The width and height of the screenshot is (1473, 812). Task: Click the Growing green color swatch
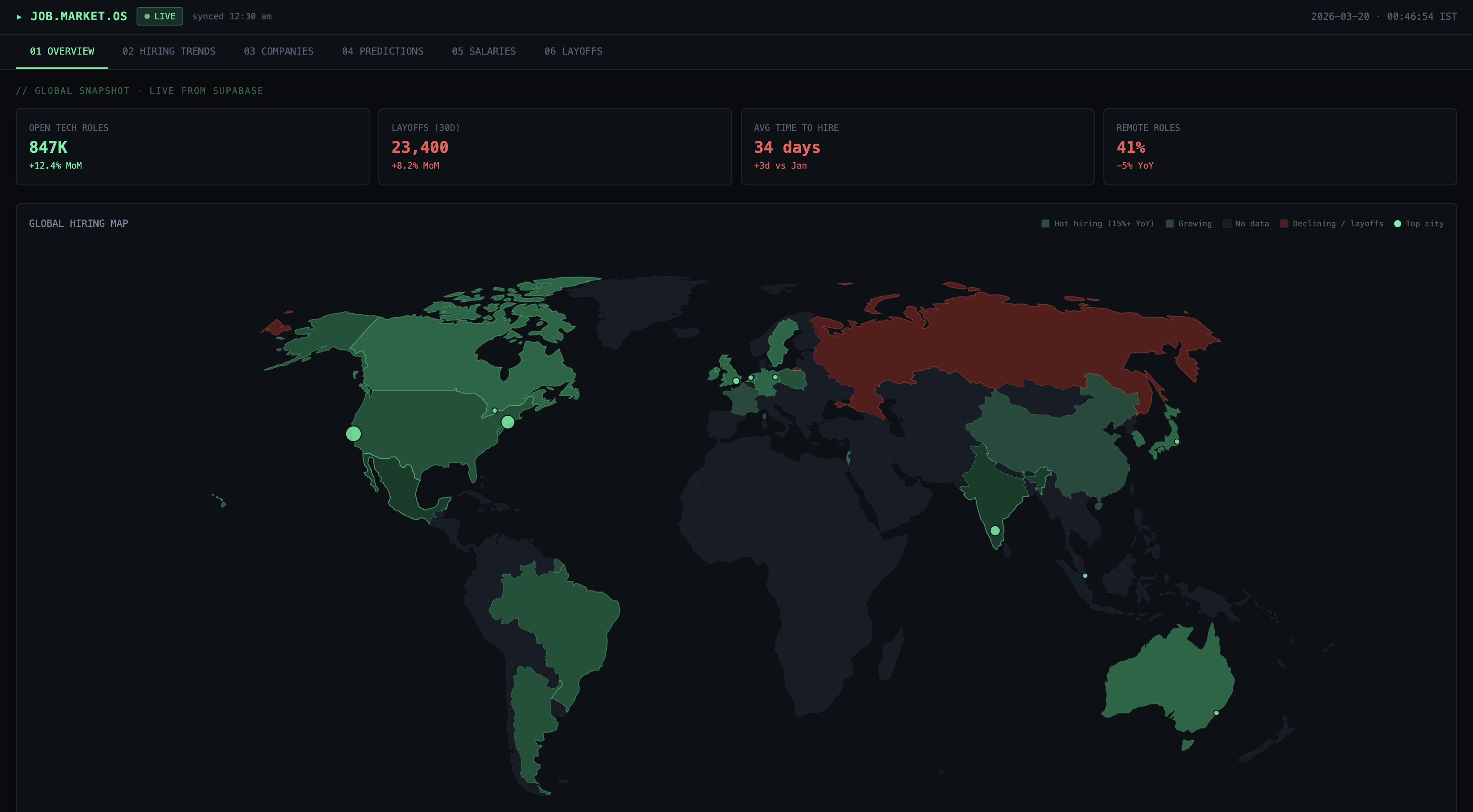tap(1170, 224)
